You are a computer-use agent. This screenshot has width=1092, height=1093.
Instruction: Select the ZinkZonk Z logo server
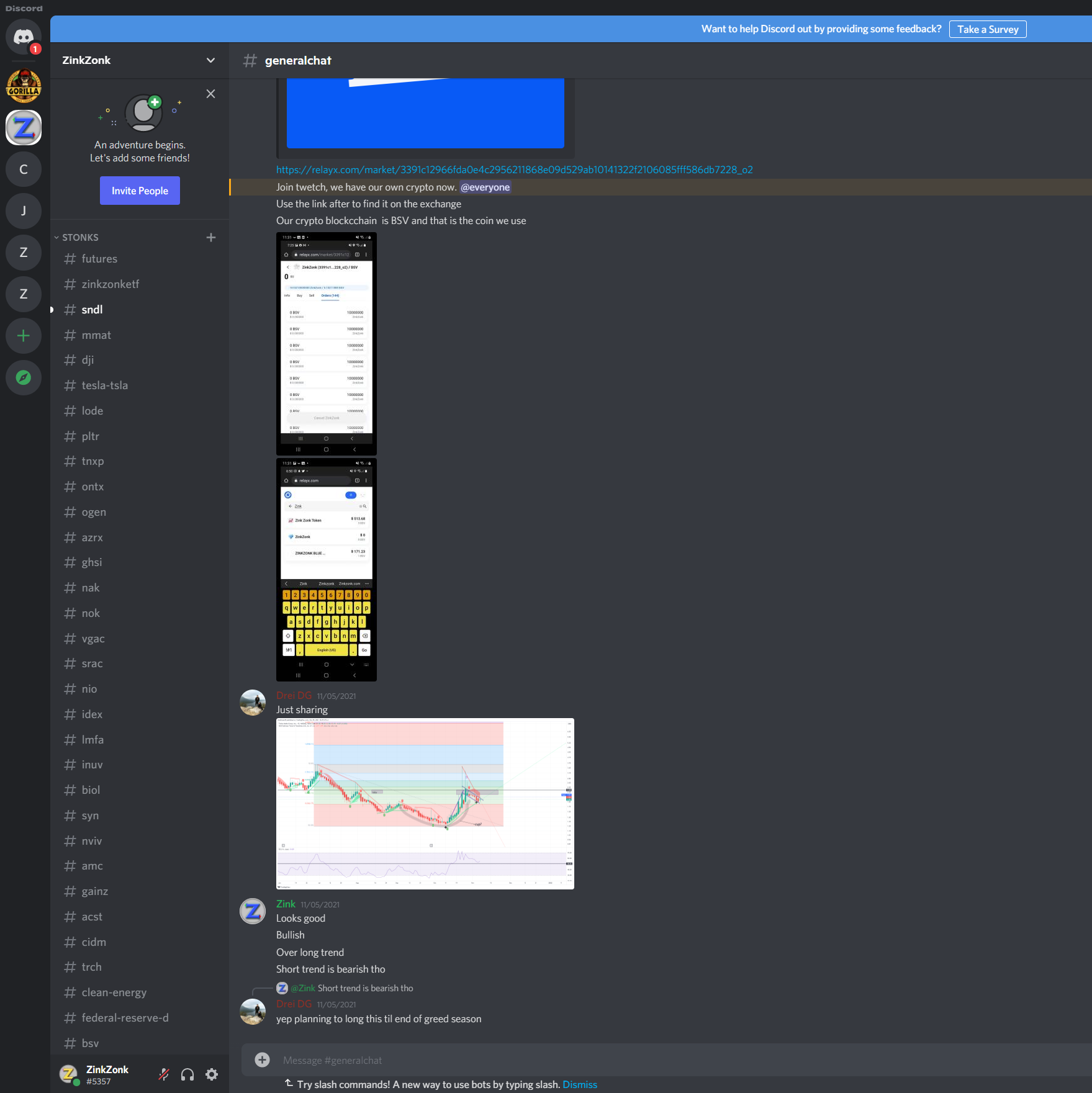(24, 128)
